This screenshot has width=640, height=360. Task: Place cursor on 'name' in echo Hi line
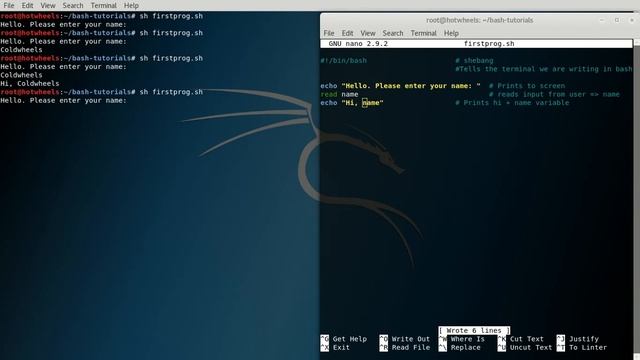point(371,103)
